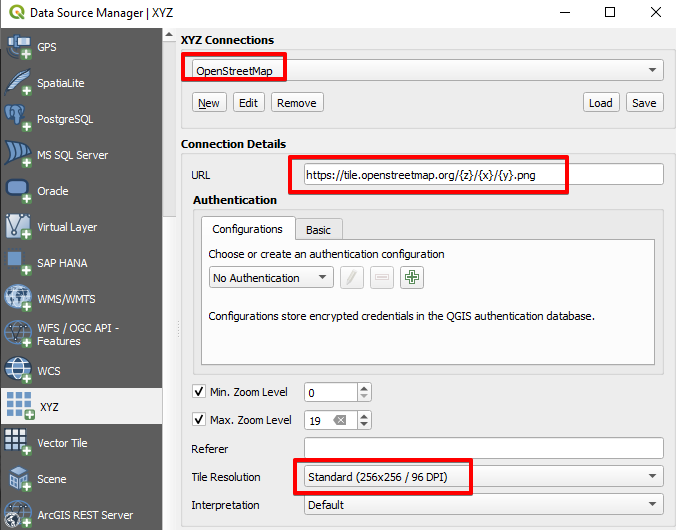Choose the PostgreSQL elephant icon
This screenshot has width=676, height=530.
pos(18,118)
